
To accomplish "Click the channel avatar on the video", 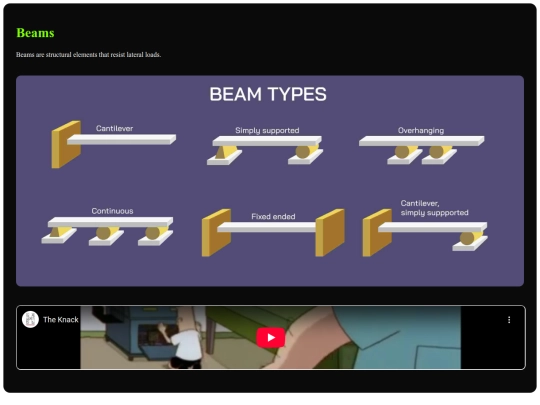I will [30, 319].
